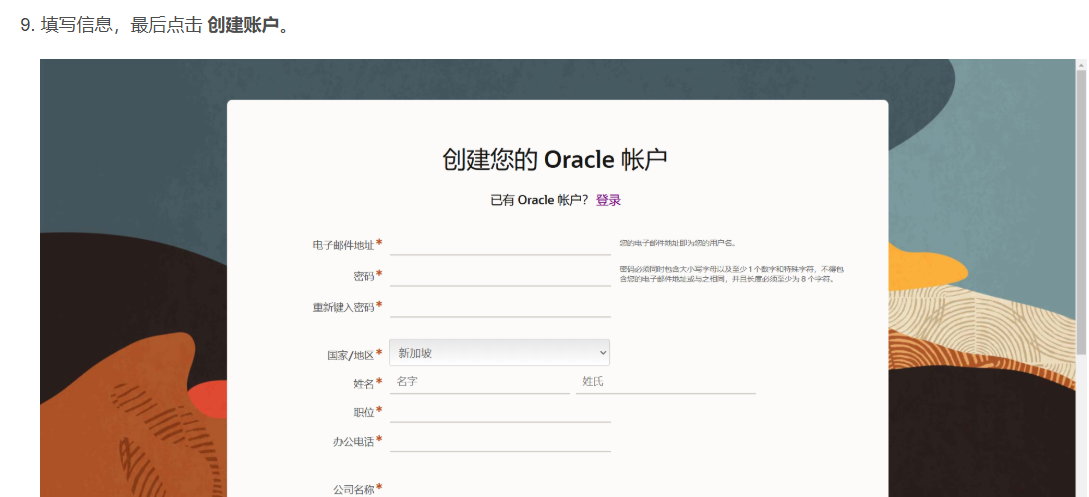Click the 重新键入密码 field

pos(500,306)
